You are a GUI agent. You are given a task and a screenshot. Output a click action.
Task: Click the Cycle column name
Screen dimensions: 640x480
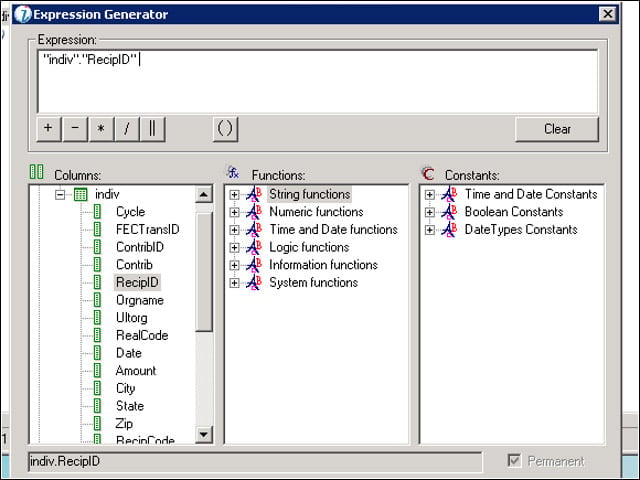point(131,212)
